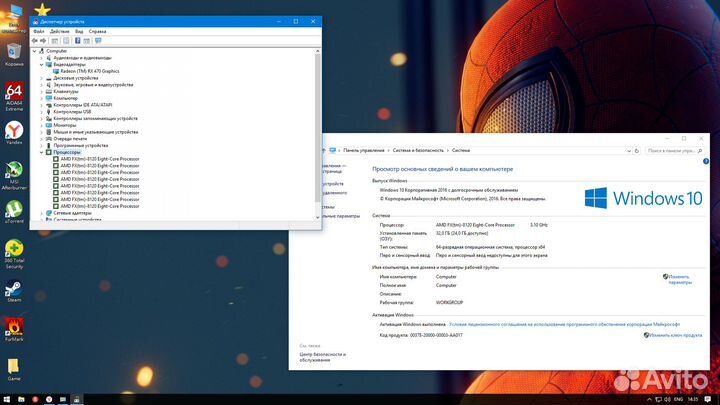Open MSI Afterburner desktop icon
Viewport: 720px width, 405px height.
14,175
